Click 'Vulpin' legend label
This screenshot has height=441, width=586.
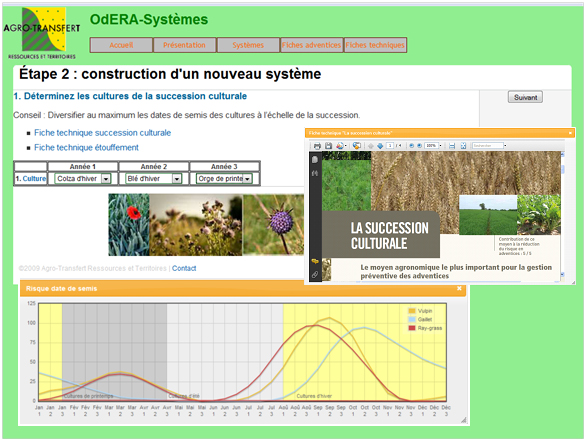[425, 311]
